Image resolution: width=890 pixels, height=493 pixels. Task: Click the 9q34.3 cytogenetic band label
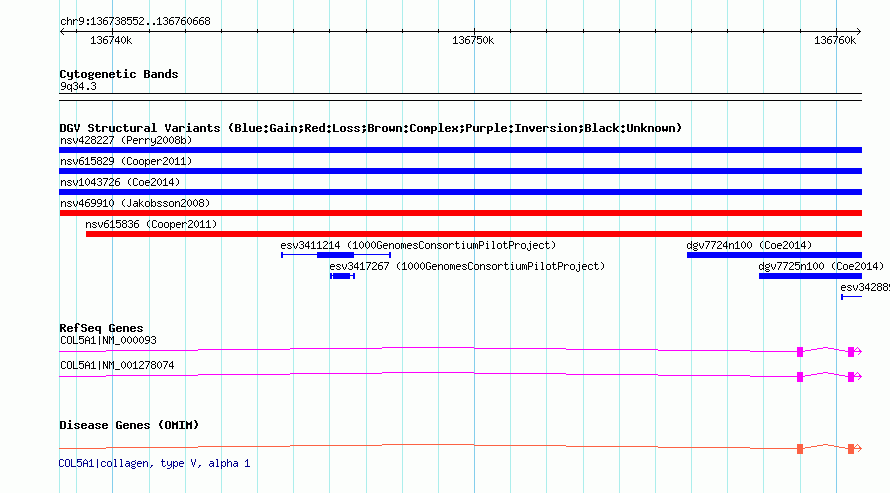tap(78, 87)
